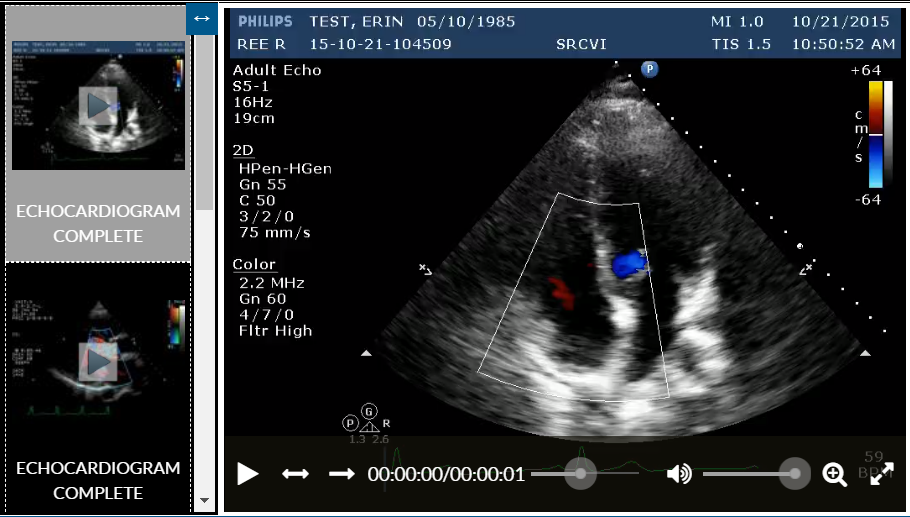Select the forward-only playback arrow
This screenshot has height=517, width=910.
point(342,474)
